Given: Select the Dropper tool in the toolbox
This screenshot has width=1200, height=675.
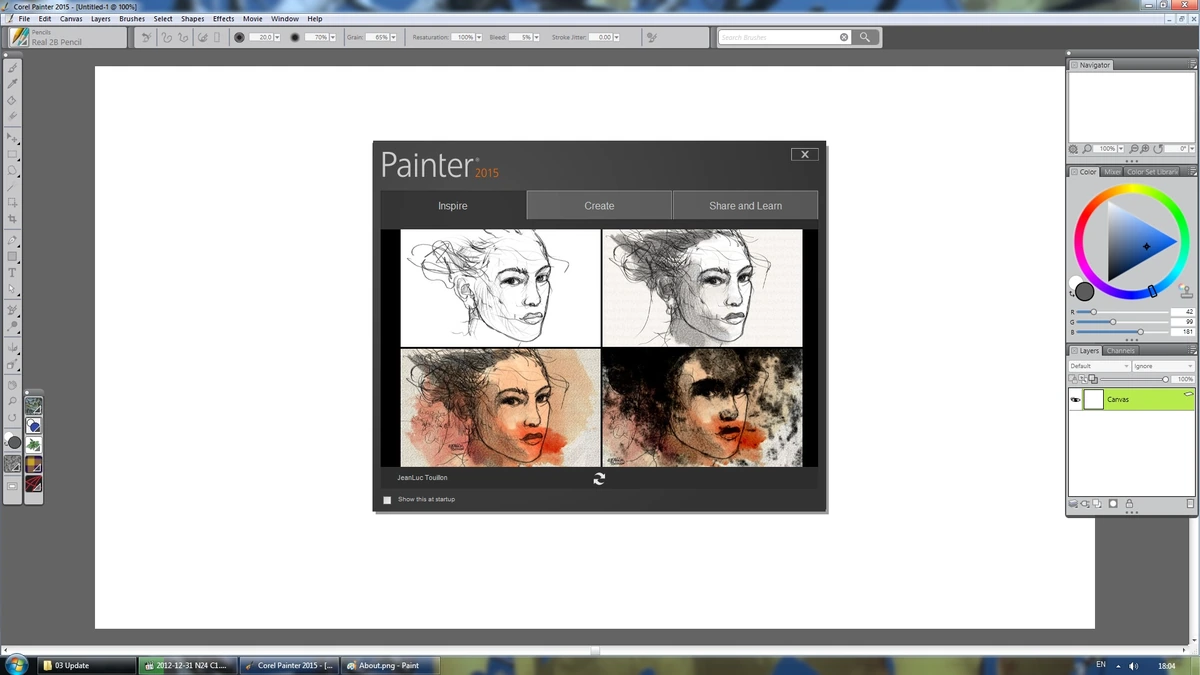Looking at the screenshot, I should (13, 84).
